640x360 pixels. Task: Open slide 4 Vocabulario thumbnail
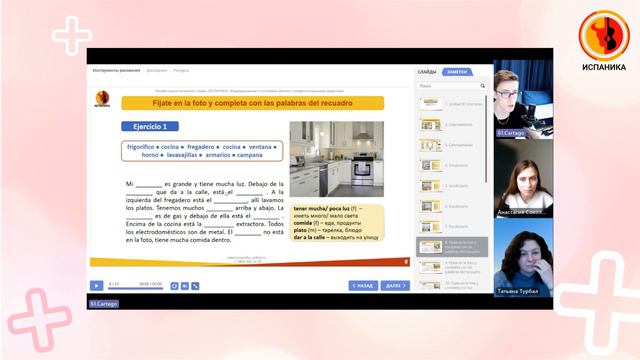431,165
